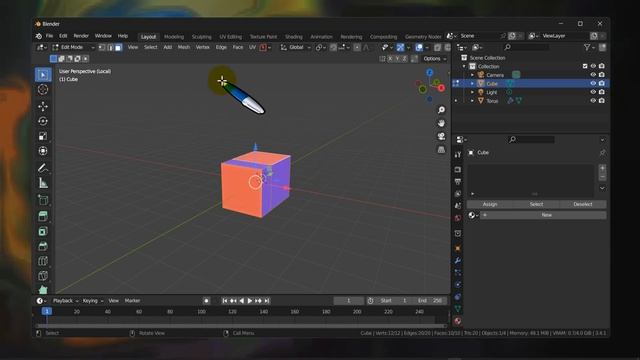The width and height of the screenshot is (640, 360).
Task: Select the Bevel tool
Action: click(43, 246)
